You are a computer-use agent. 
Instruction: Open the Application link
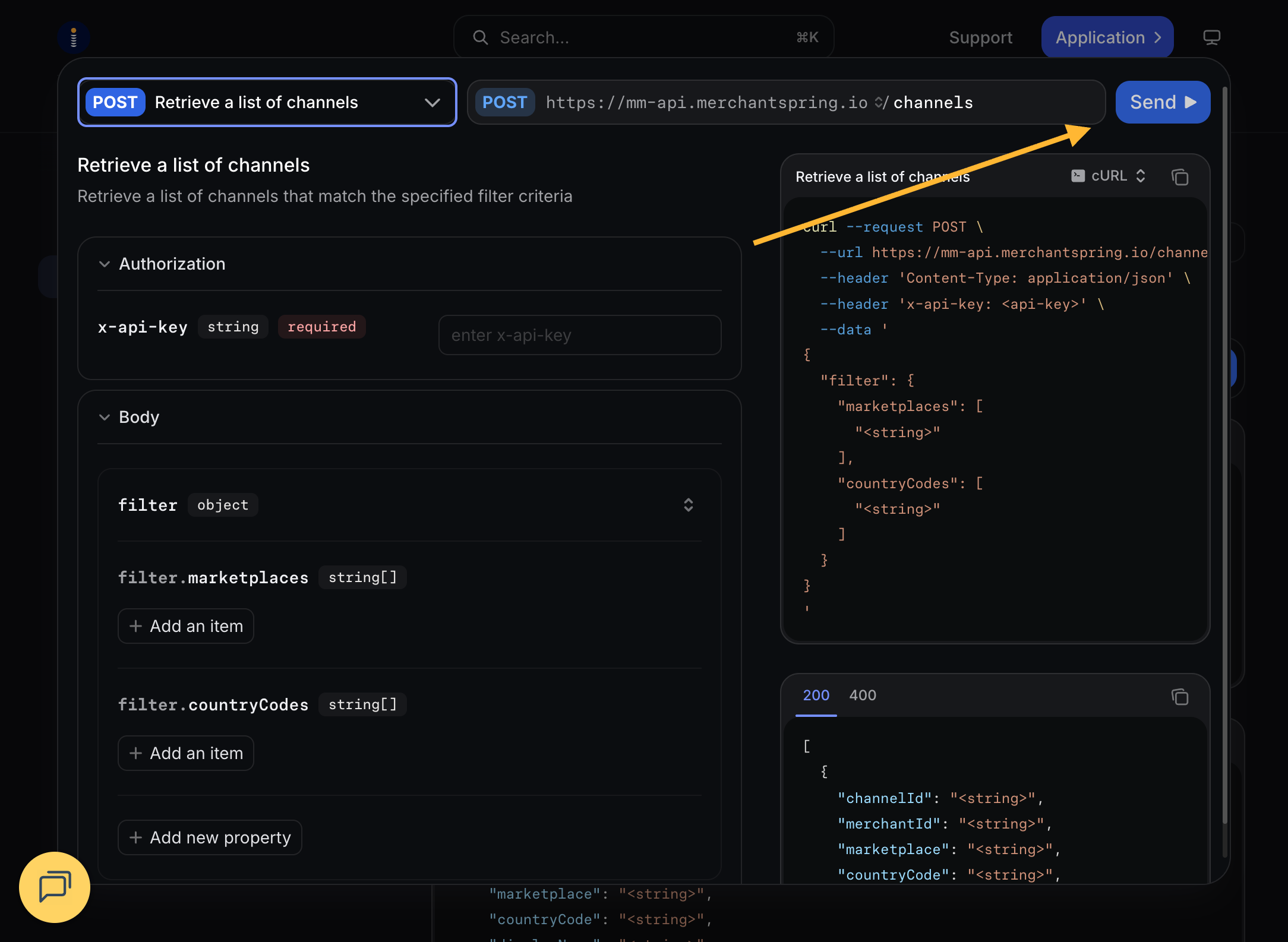[x=1107, y=37]
